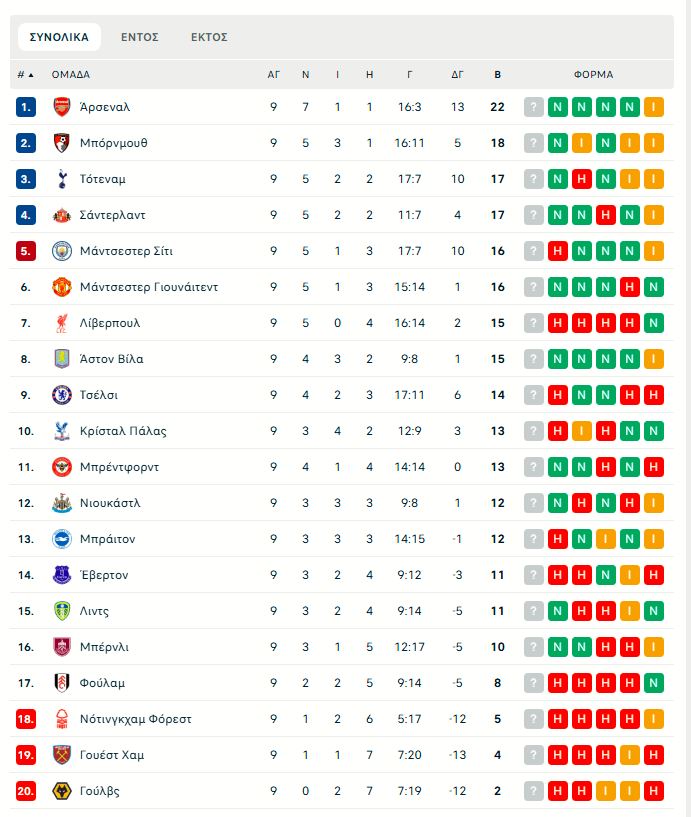Click the red rank 20 position badge
The height and width of the screenshot is (817, 691).
[x=26, y=791]
